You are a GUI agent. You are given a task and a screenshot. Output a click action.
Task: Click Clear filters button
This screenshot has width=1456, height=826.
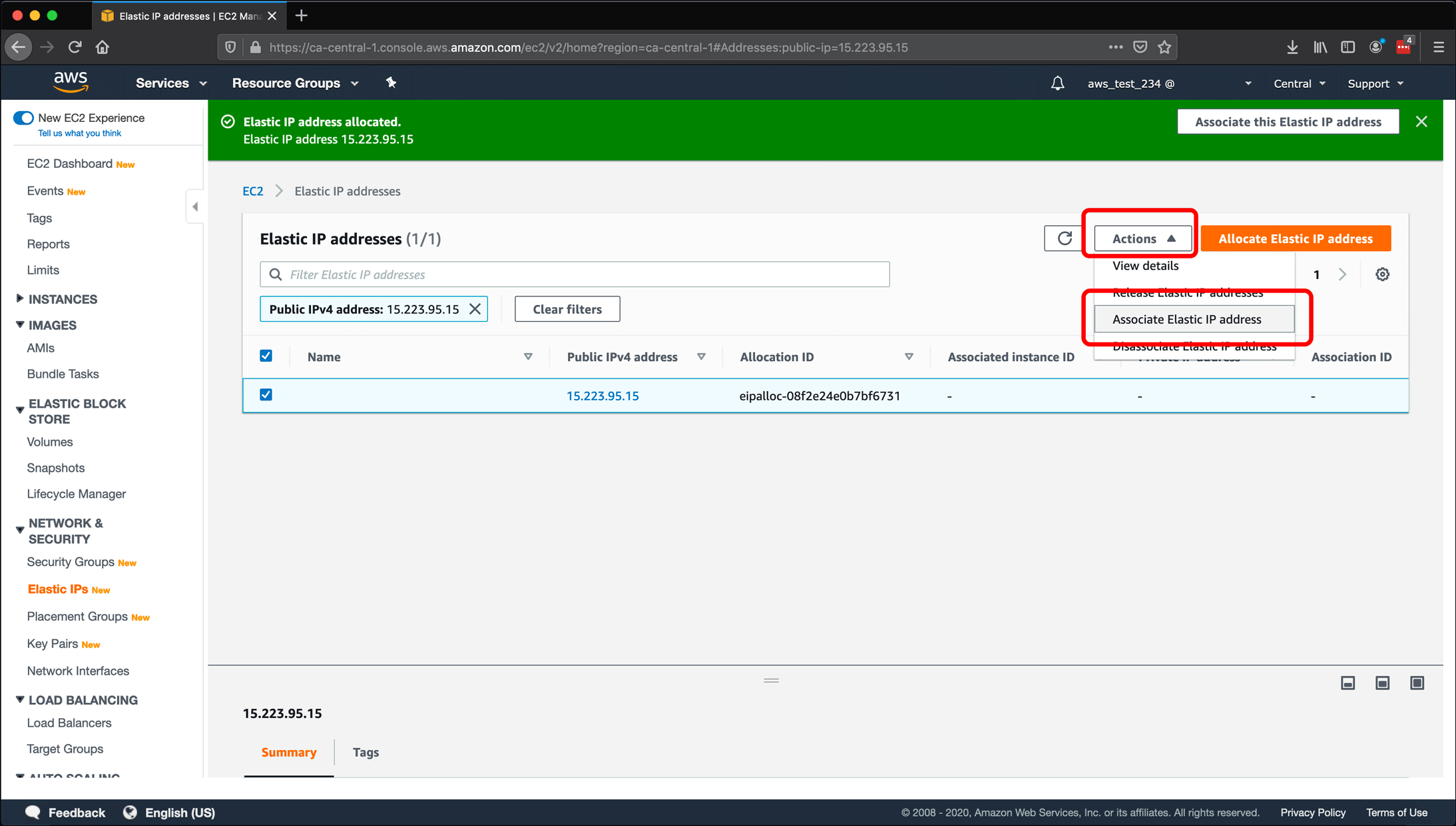click(567, 309)
